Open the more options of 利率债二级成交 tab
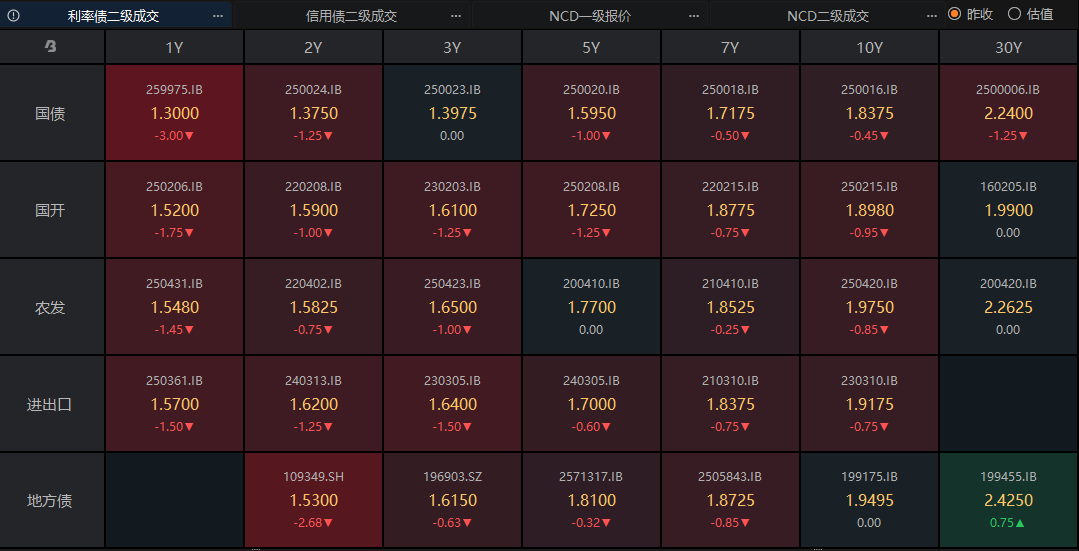Screen dimensions: 1079x551 218,15
